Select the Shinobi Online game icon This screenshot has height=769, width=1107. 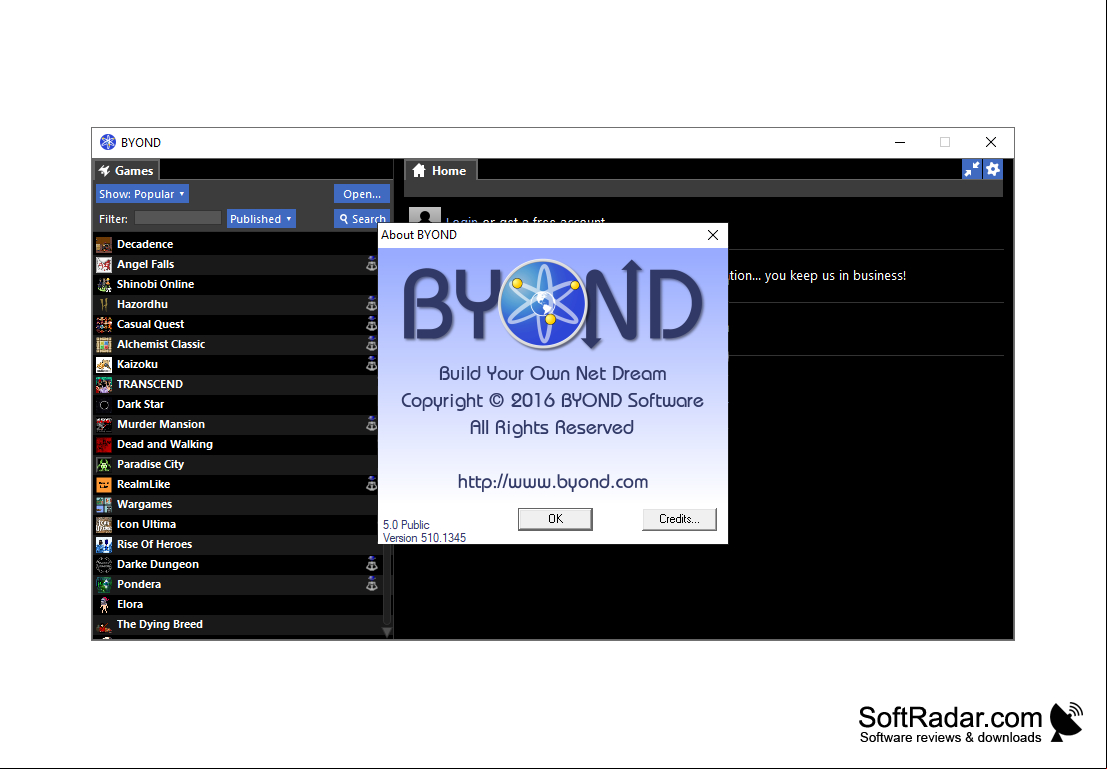tap(104, 285)
